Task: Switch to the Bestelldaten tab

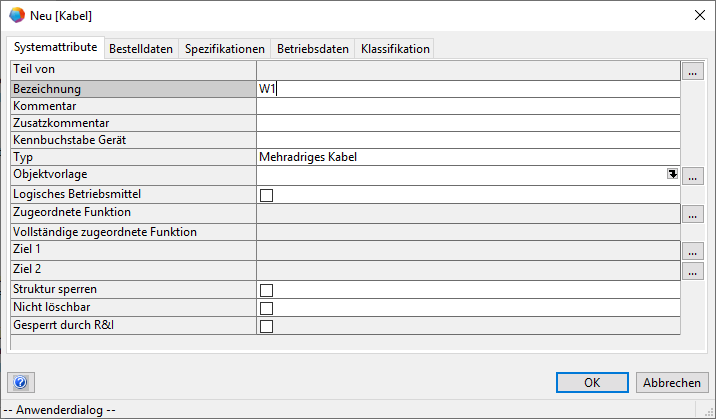Action: (141, 49)
